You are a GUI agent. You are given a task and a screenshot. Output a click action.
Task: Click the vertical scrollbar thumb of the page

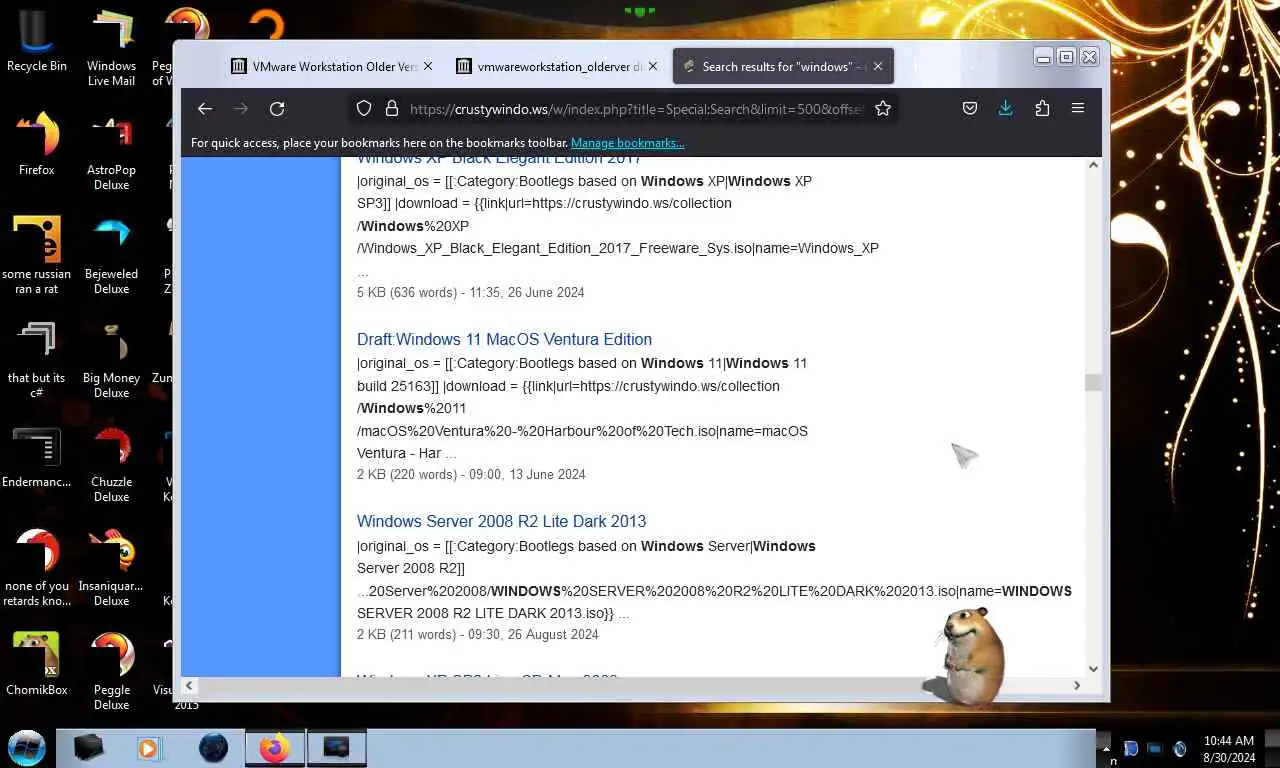[1093, 382]
